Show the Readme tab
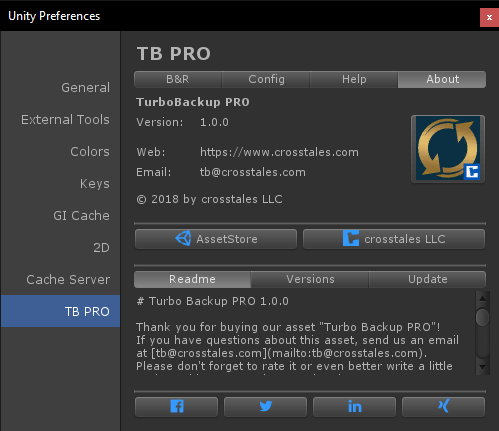The height and width of the screenshot is (431, 499). click(192, 279)
